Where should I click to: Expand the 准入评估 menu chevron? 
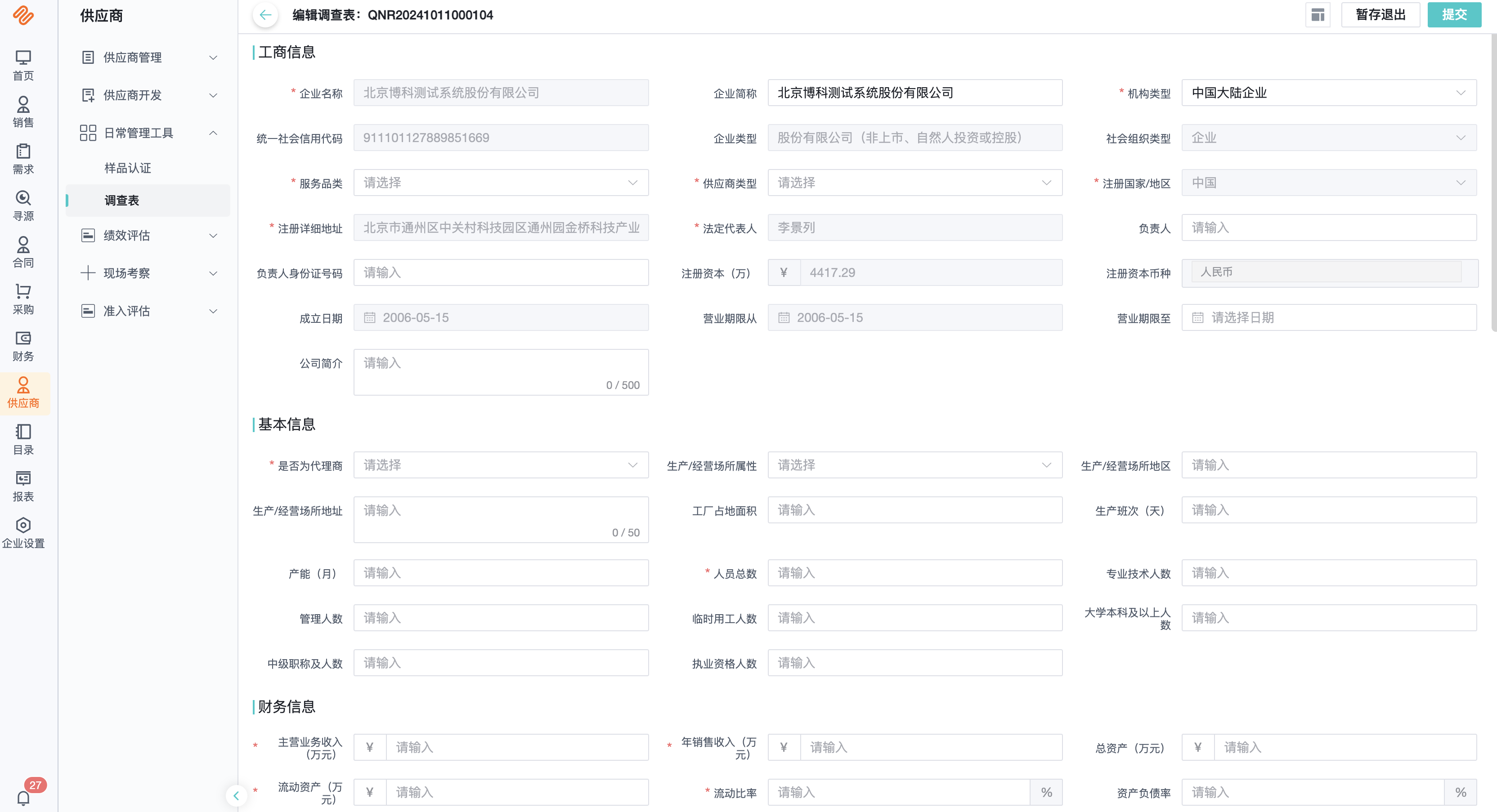coord(213,311)
